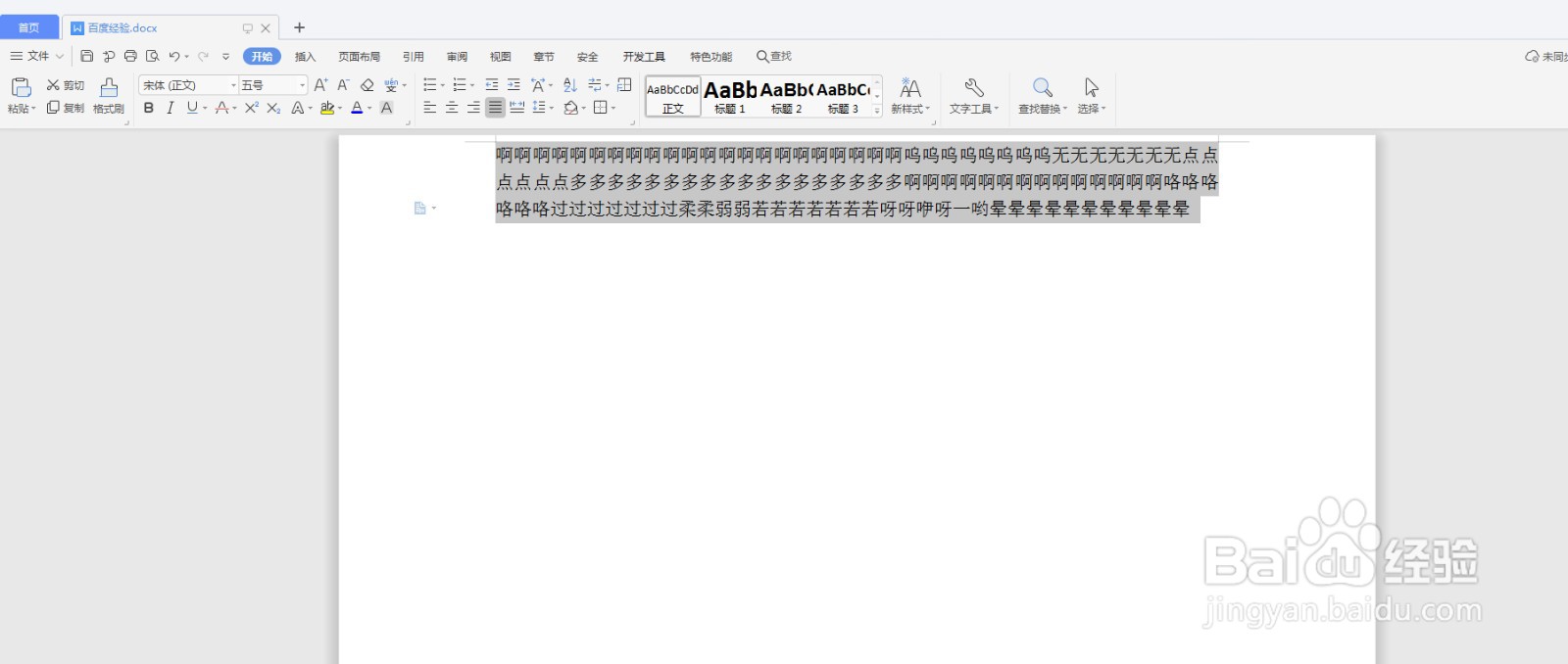Switch to the 审阅 Review tab
Screen dimensions: 1568x664
coord(458,56)
